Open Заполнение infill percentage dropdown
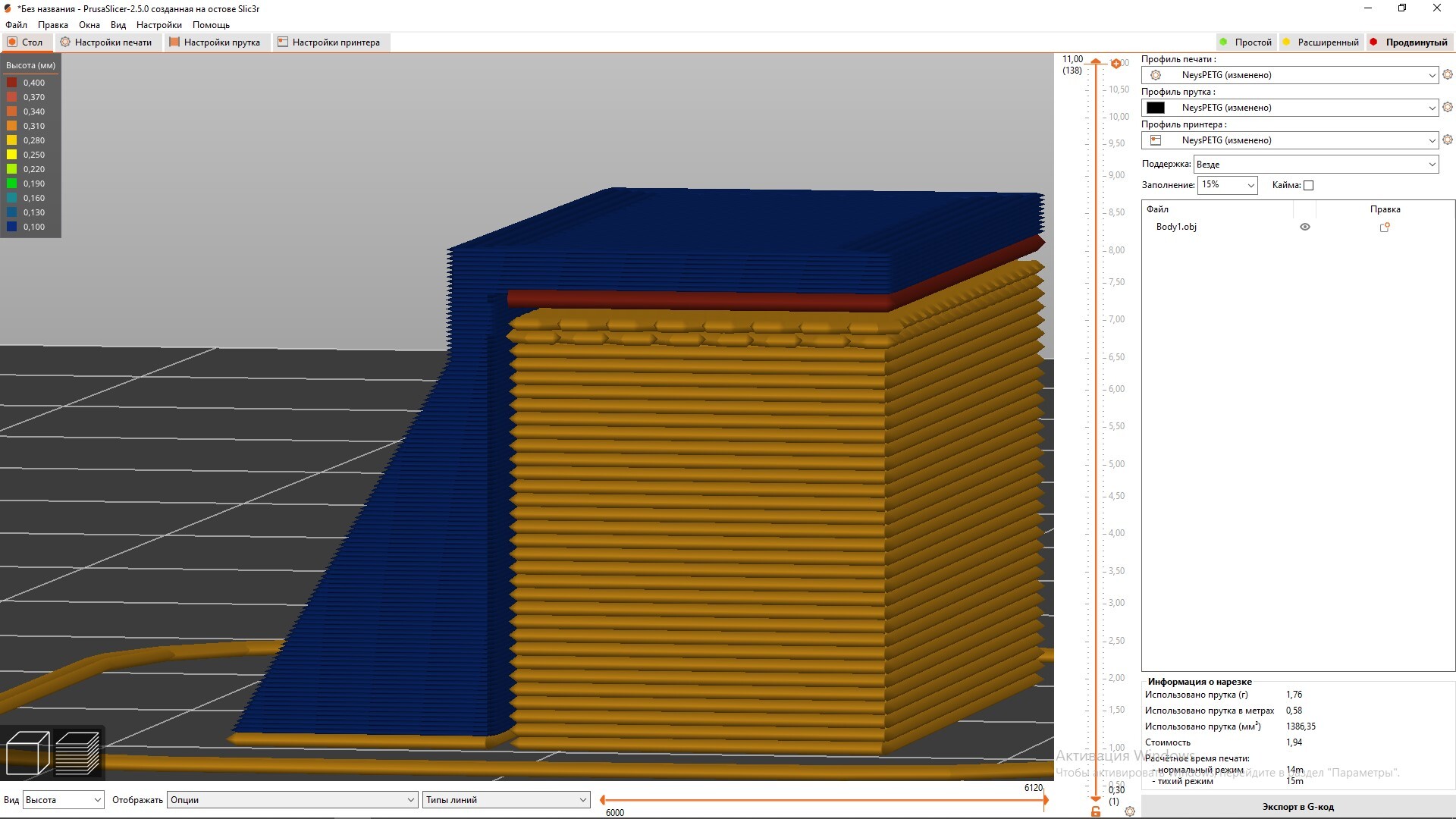 point(1227,185)
